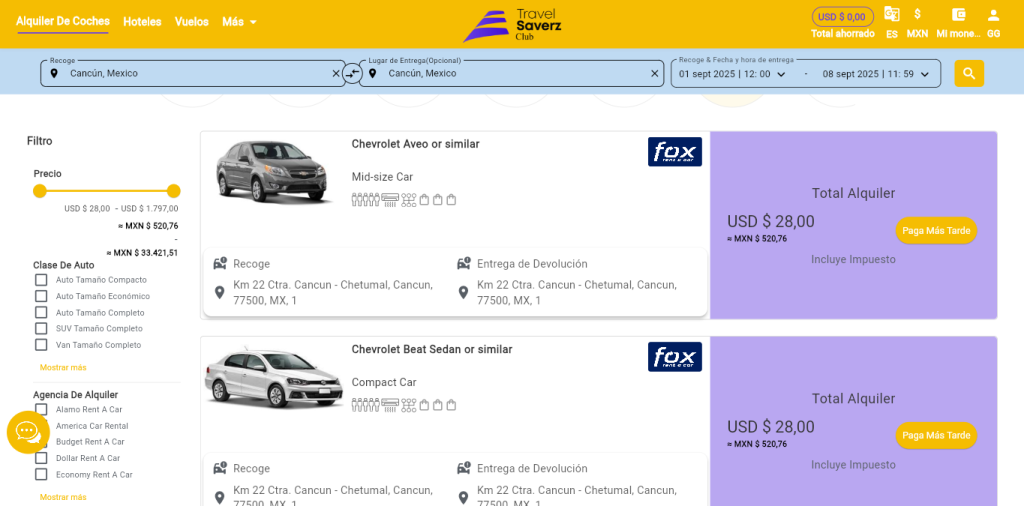
Task: Click minimum price slider handle
Action: (x=40, y=191)
